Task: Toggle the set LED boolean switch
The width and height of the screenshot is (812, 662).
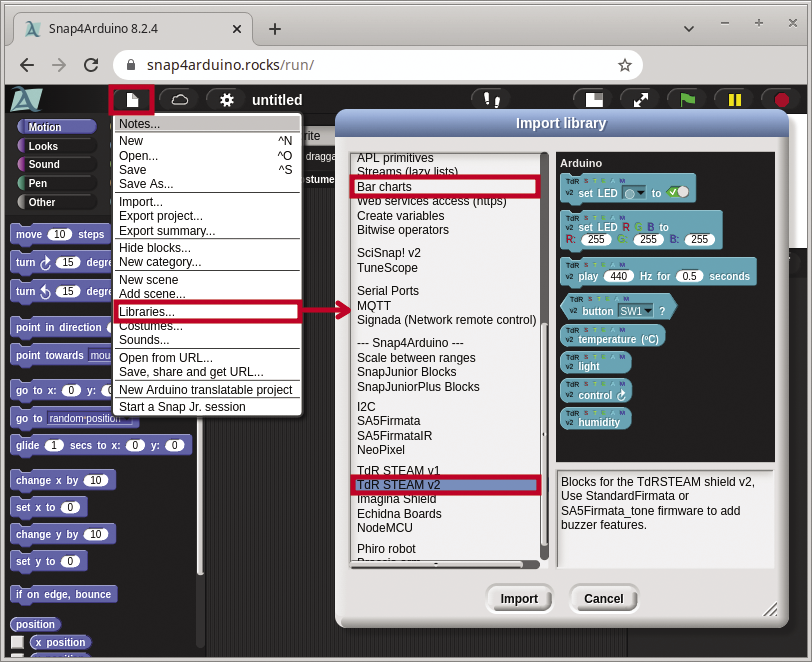Action: coord(678,192)
